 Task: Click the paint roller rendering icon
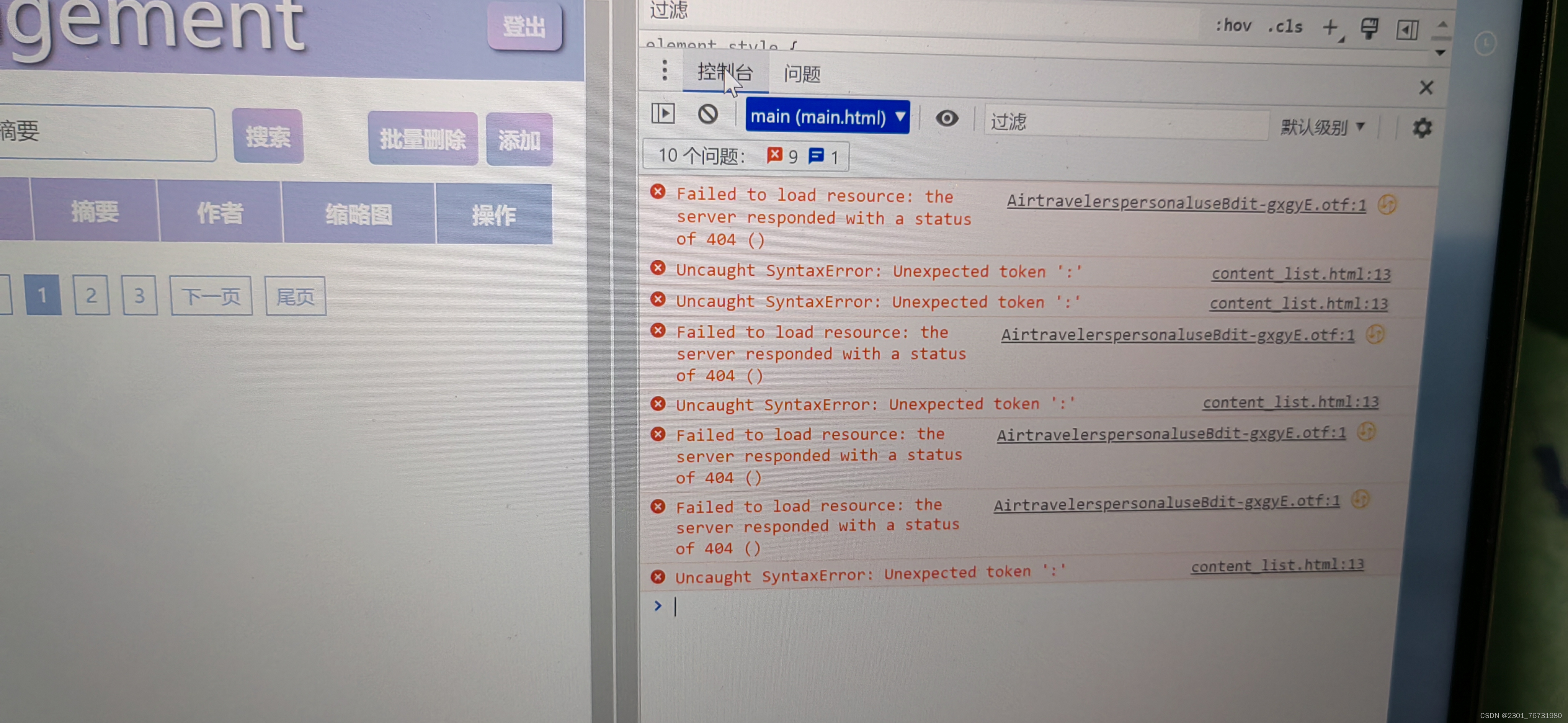coord(1369,29)
